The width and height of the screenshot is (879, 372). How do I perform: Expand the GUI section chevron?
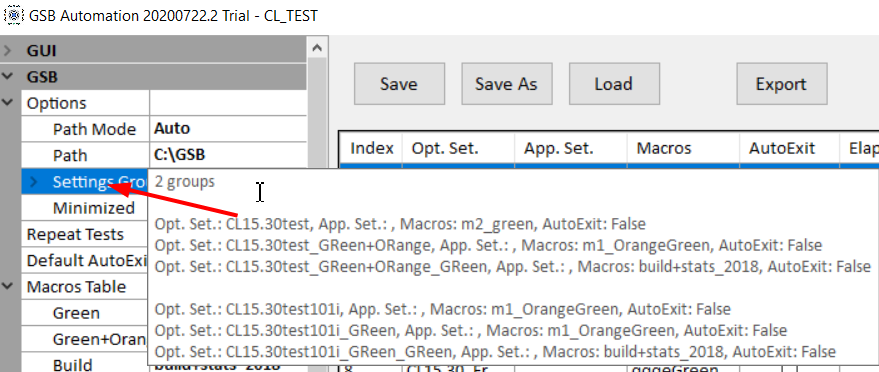coord(7,51)
